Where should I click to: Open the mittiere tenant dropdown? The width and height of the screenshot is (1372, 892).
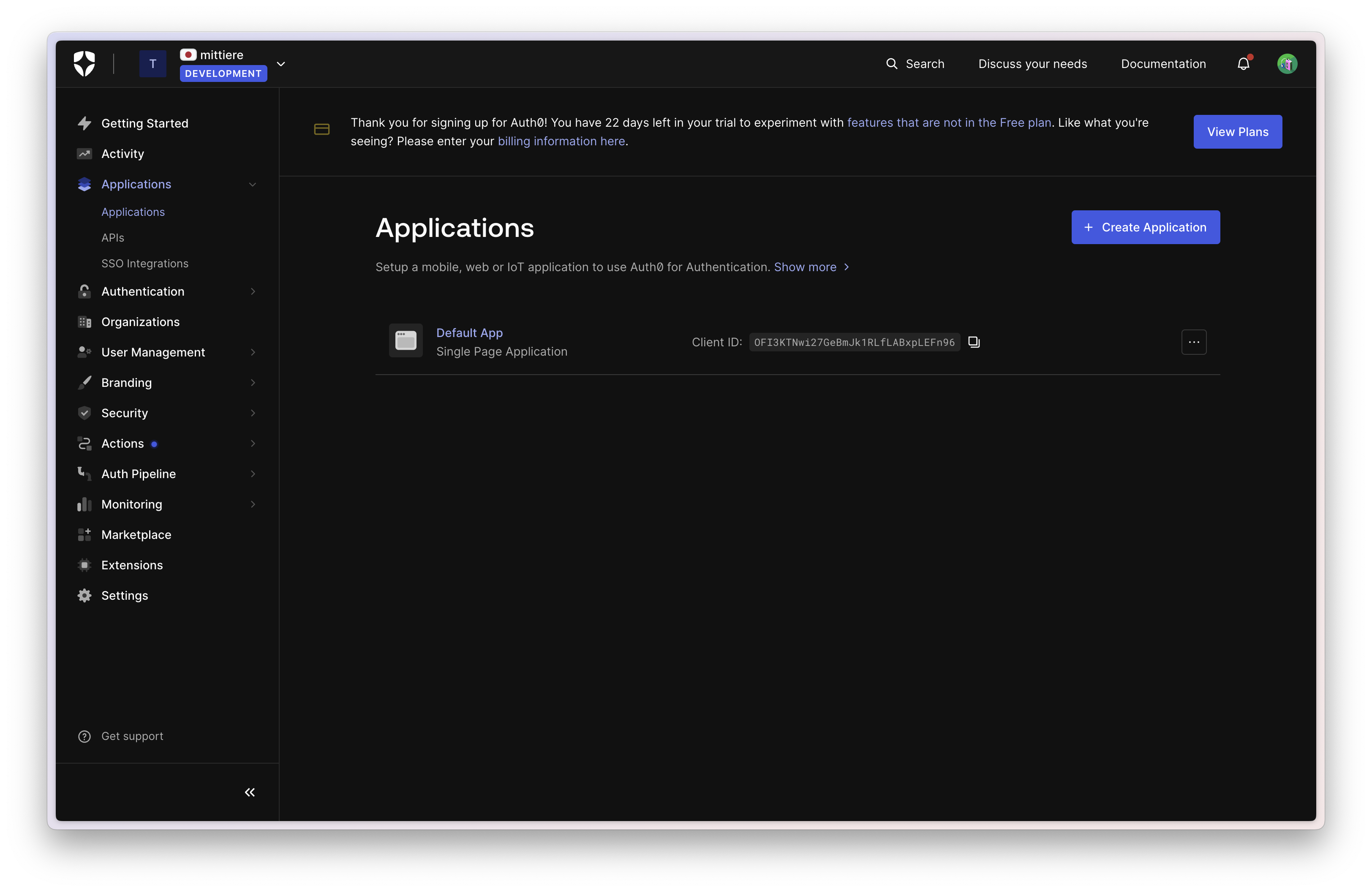(281, 64)
